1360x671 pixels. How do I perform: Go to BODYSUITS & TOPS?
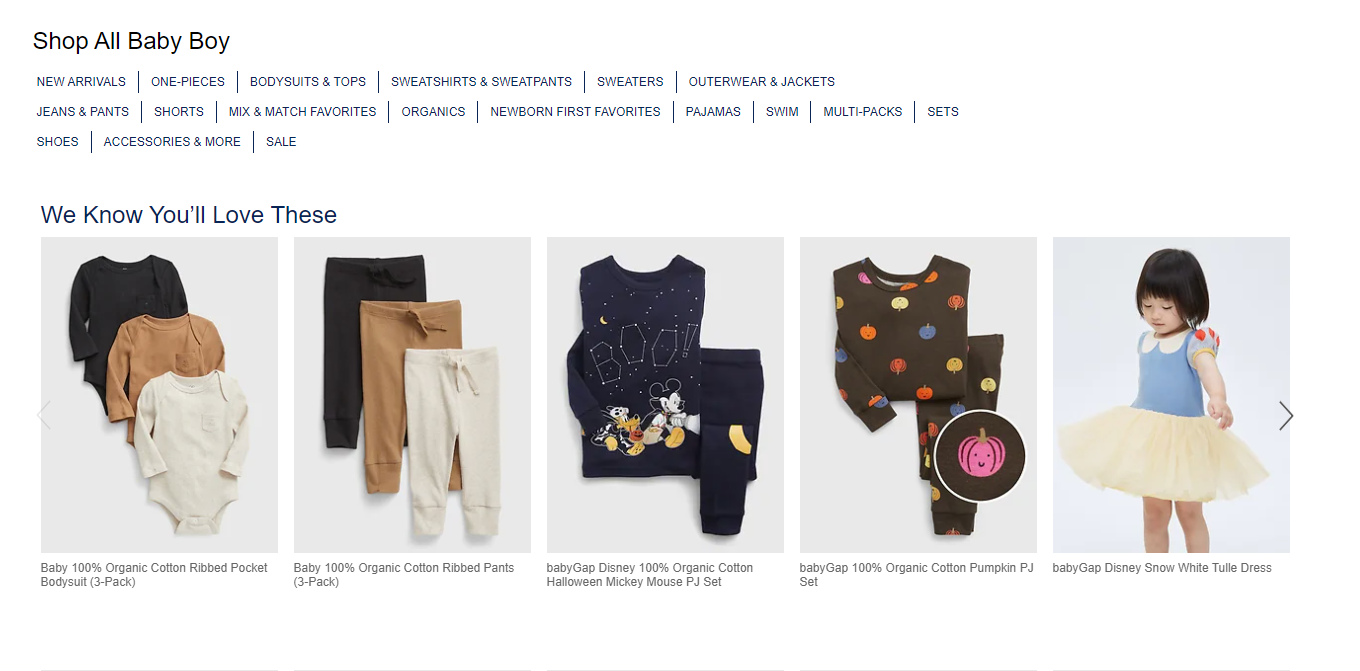pyautogui.click(x=308, y=82)
